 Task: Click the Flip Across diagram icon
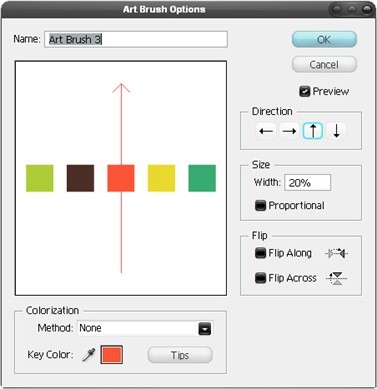pos(337,278)
